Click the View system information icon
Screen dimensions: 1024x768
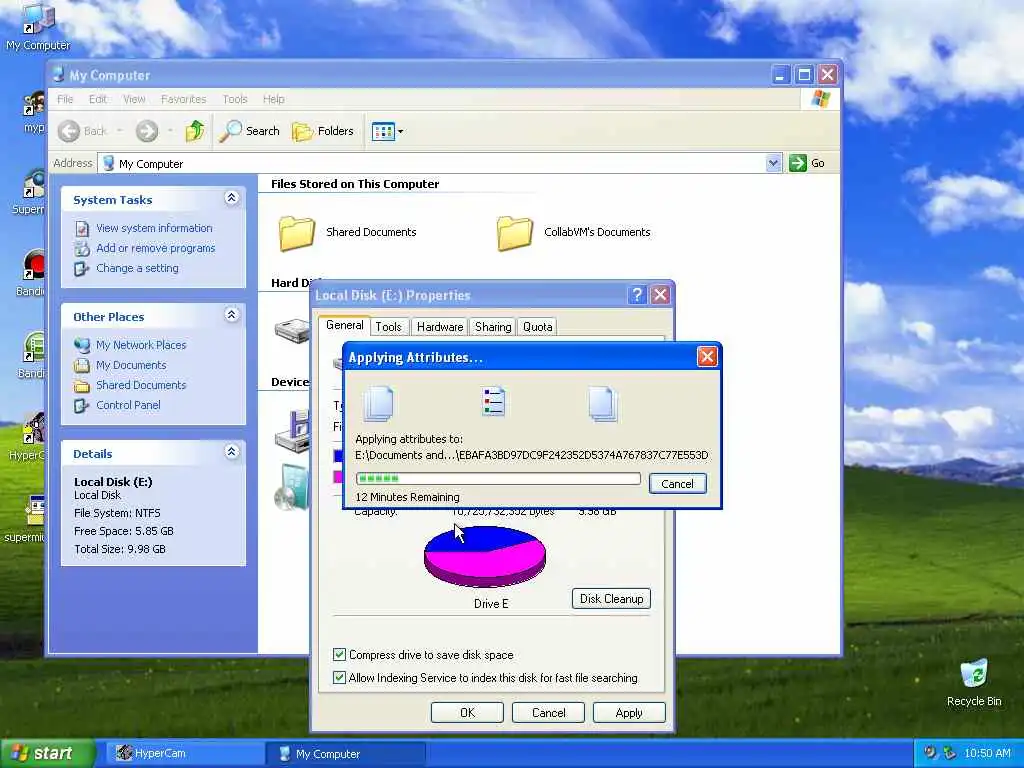point(82,229)
